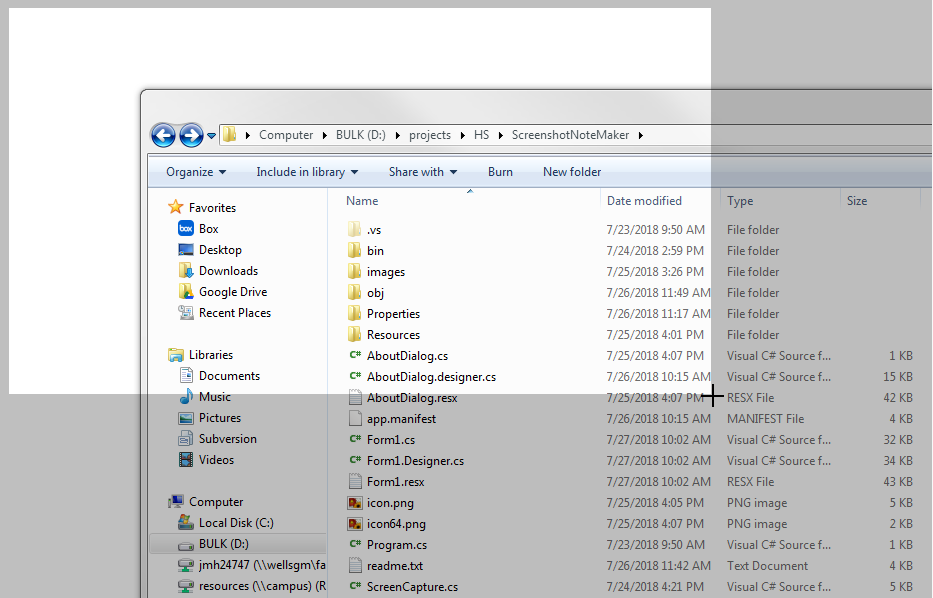
Task: Click the Back navigation arrow button
Action: pyautogui.click(x=163, y=135)
